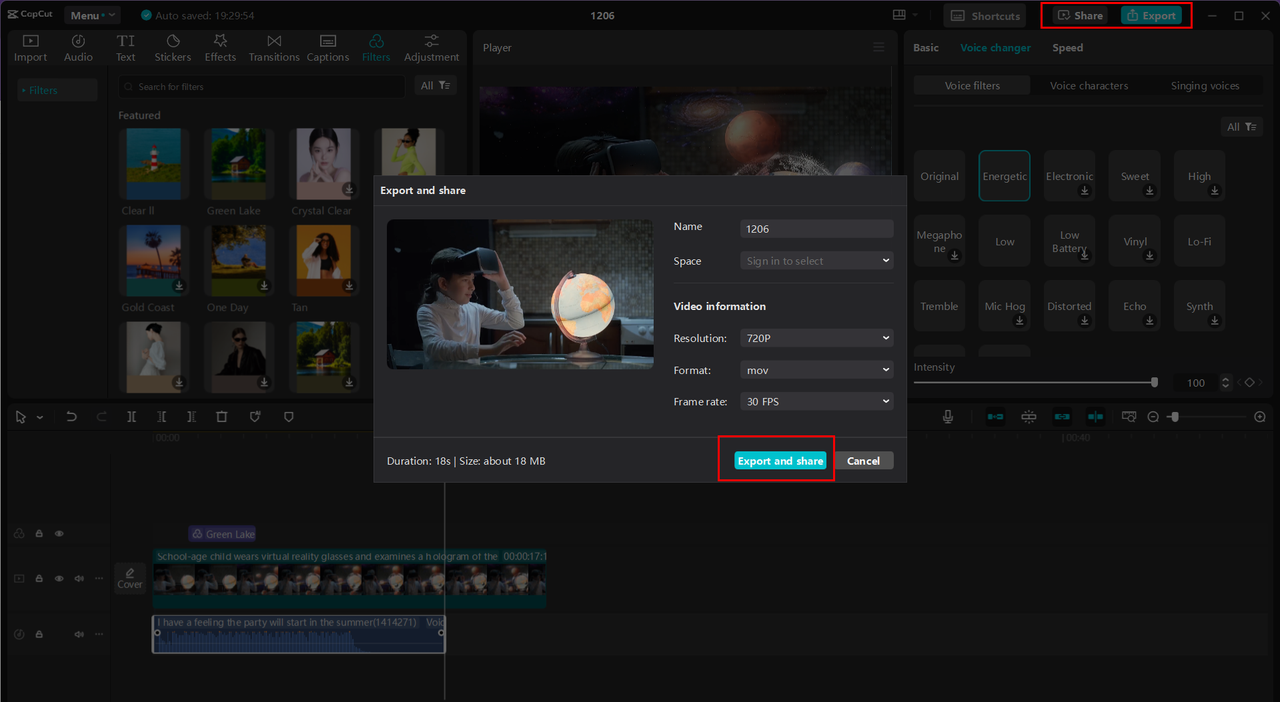Open the Adjustment panel
Screen dimensions: 1280x702
click(x=431, y=46)
